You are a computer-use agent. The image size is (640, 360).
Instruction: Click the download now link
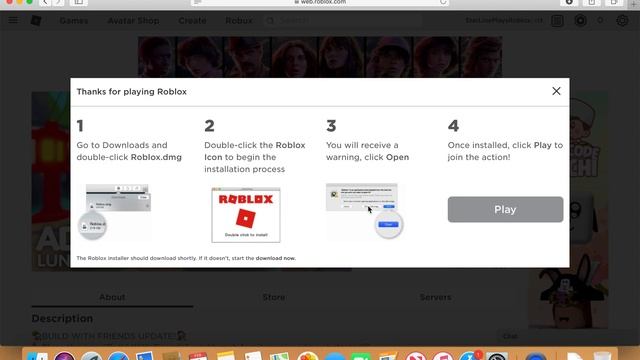276,258
